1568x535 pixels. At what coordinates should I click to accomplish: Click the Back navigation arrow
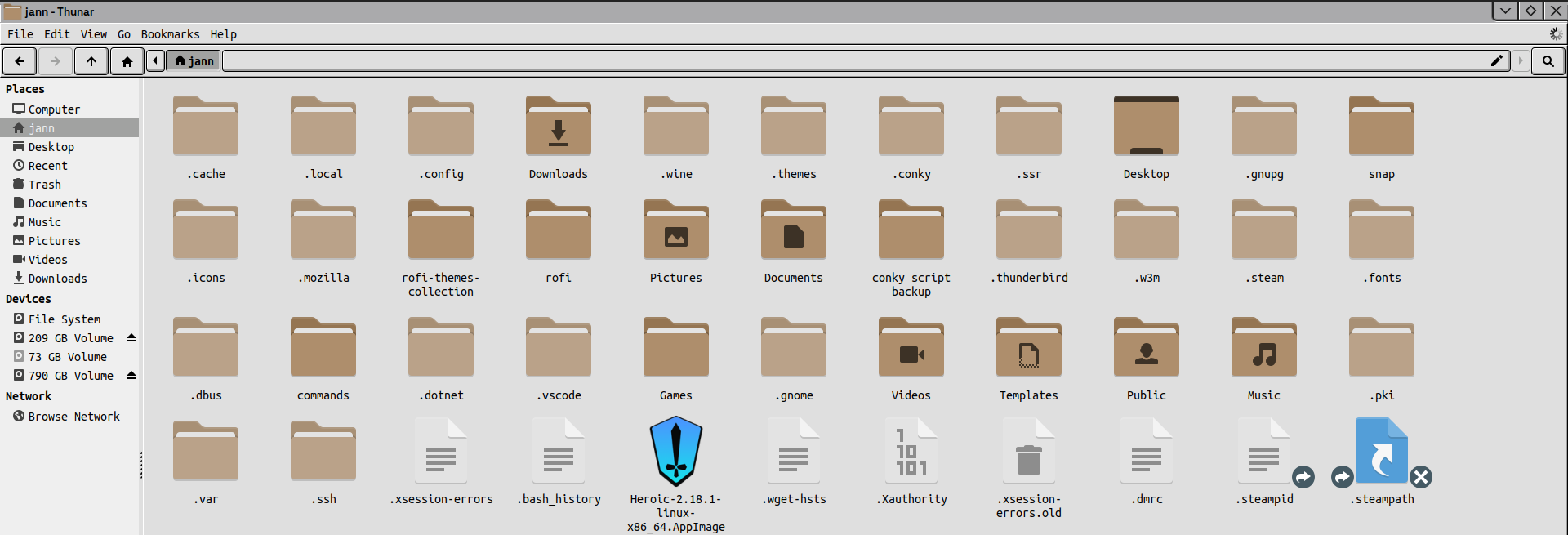pyautogui.click(x=20, y=61)
